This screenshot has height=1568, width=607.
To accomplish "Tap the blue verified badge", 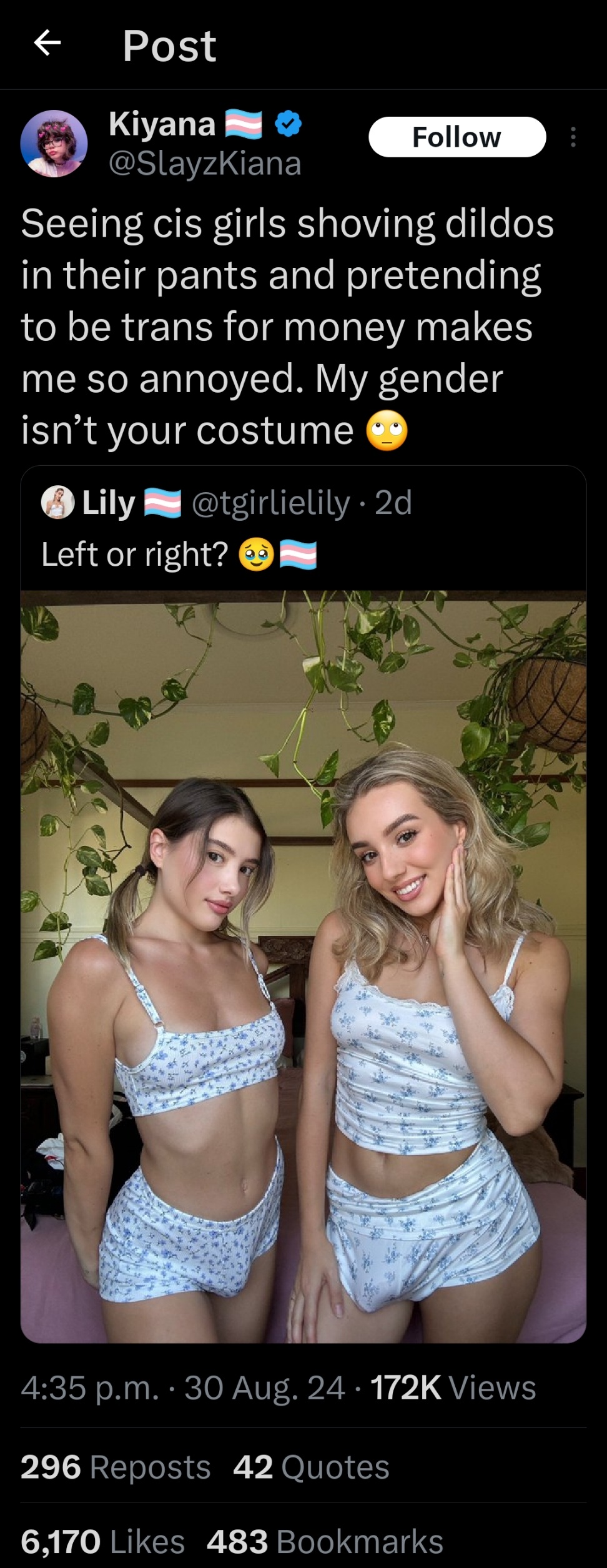I will (x=289, y=124).
